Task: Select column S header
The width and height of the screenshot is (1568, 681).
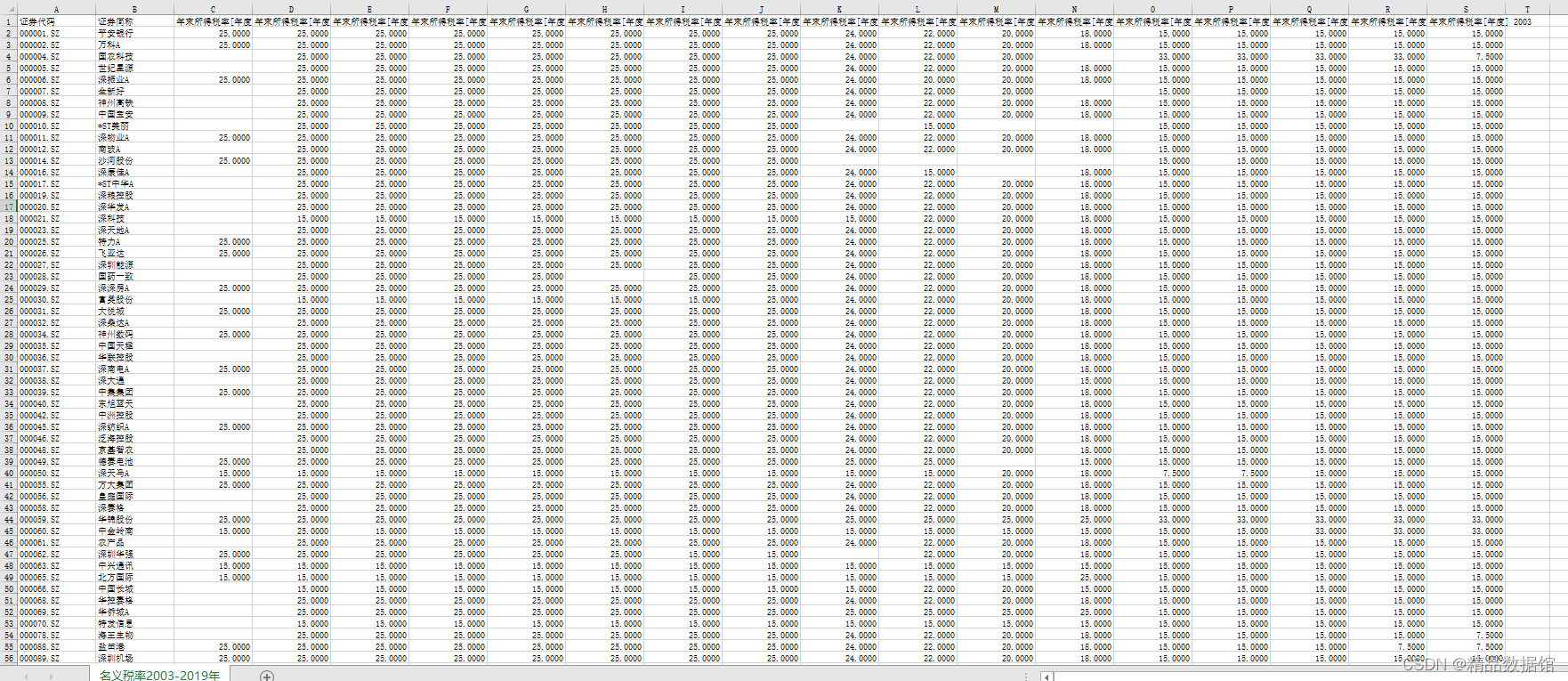Action: click(1467, 9)
